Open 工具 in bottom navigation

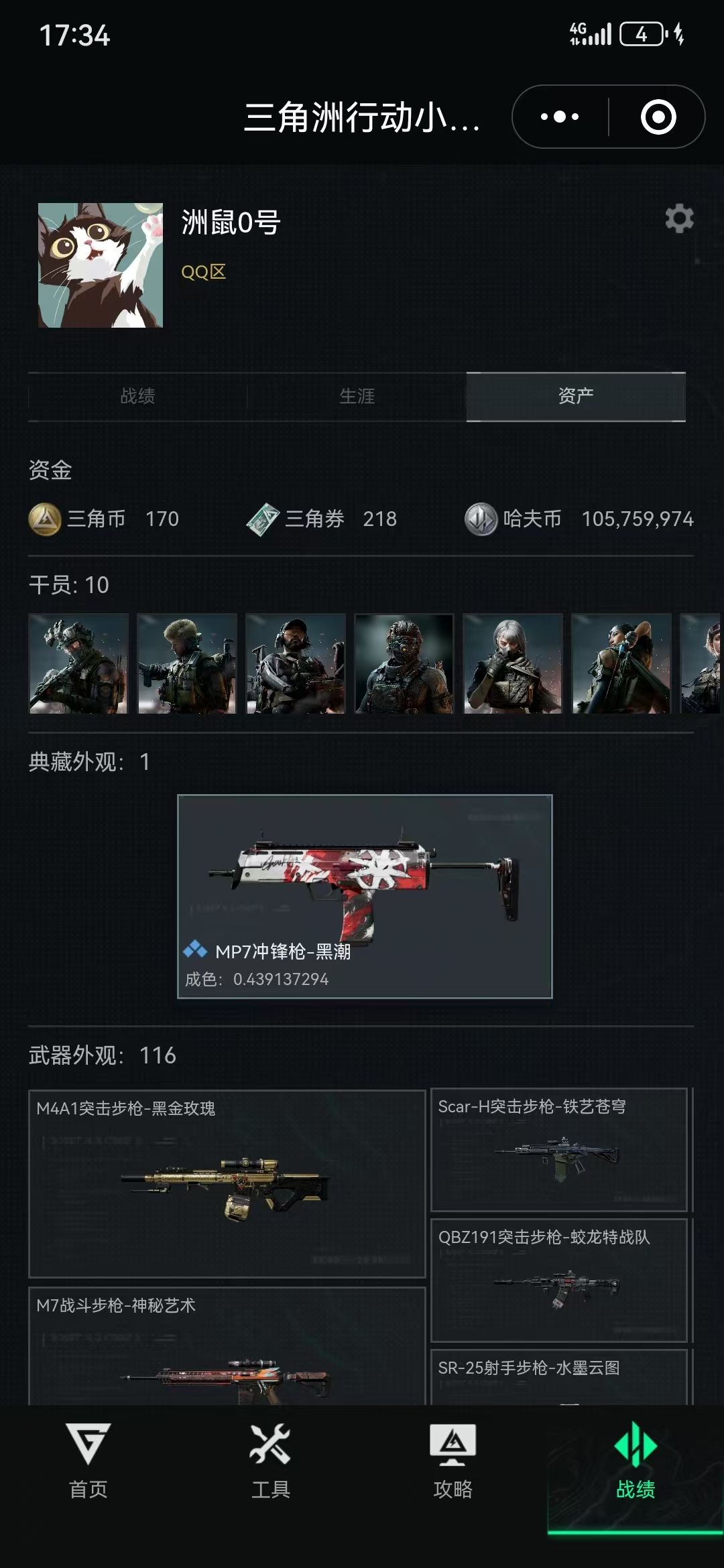[270, 1461]
